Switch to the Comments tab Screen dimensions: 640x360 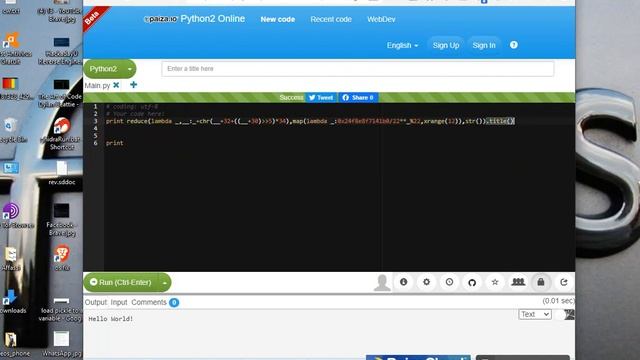(x=149, y=302)
